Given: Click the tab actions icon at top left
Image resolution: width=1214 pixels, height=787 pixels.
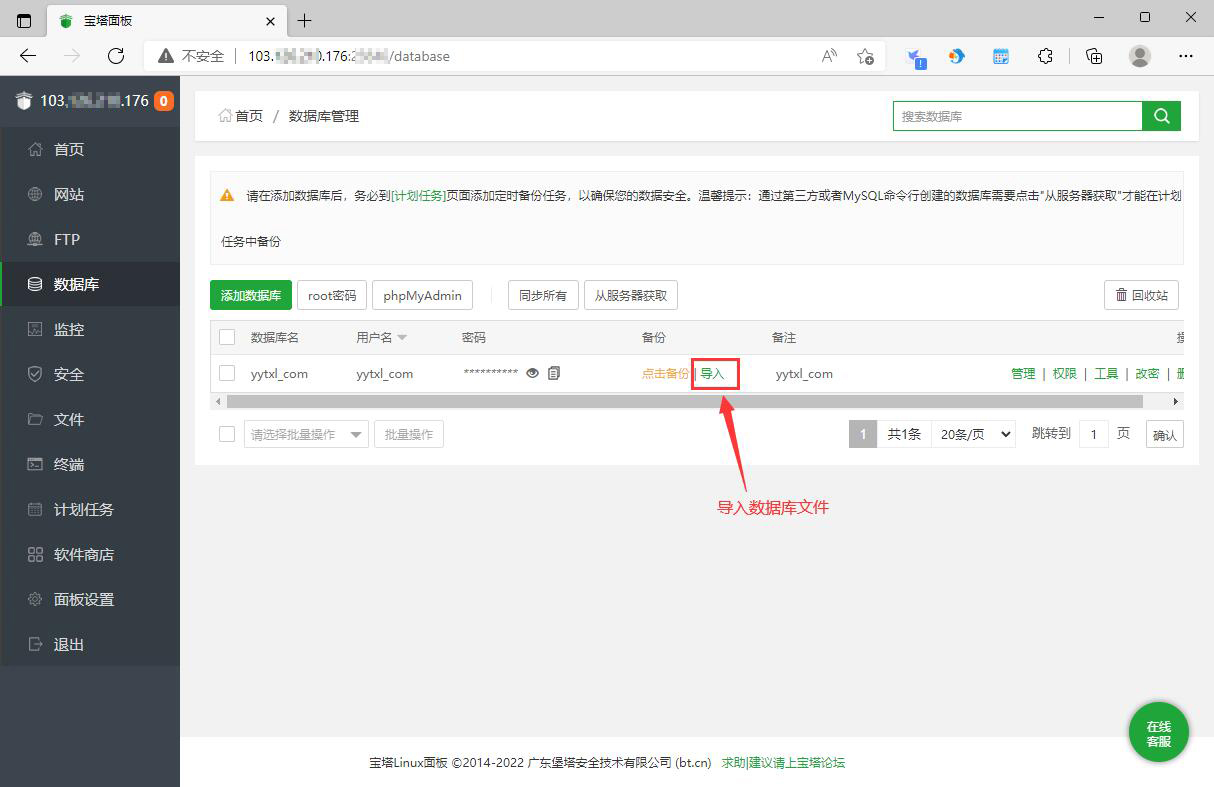Looking at the screenshot, I should (x=24, y=20).
